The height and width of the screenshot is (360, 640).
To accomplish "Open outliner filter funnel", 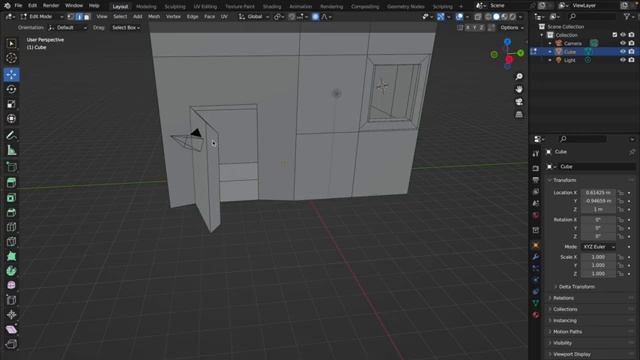I will coord(627,17).
